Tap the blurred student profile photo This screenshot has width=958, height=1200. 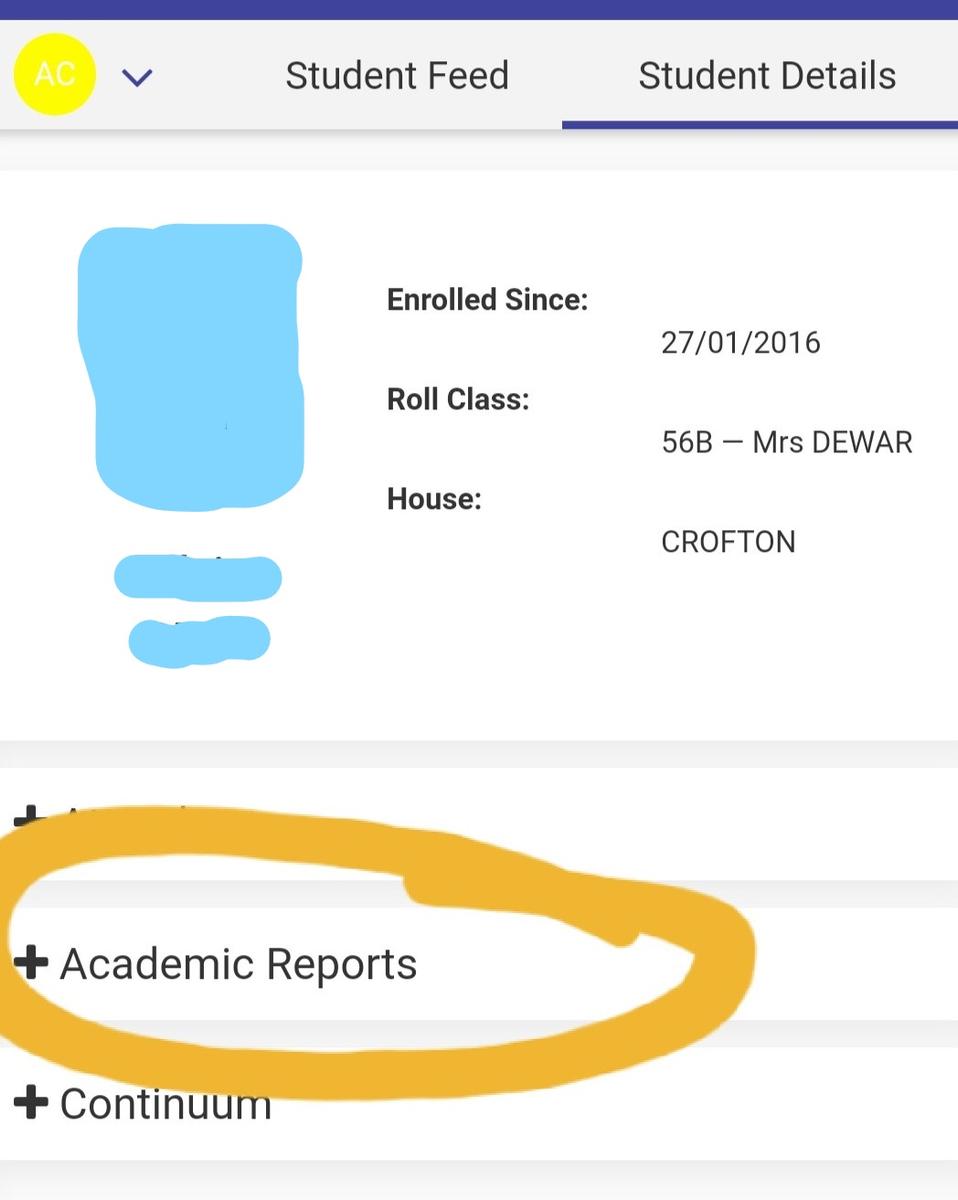pos(192,366)
